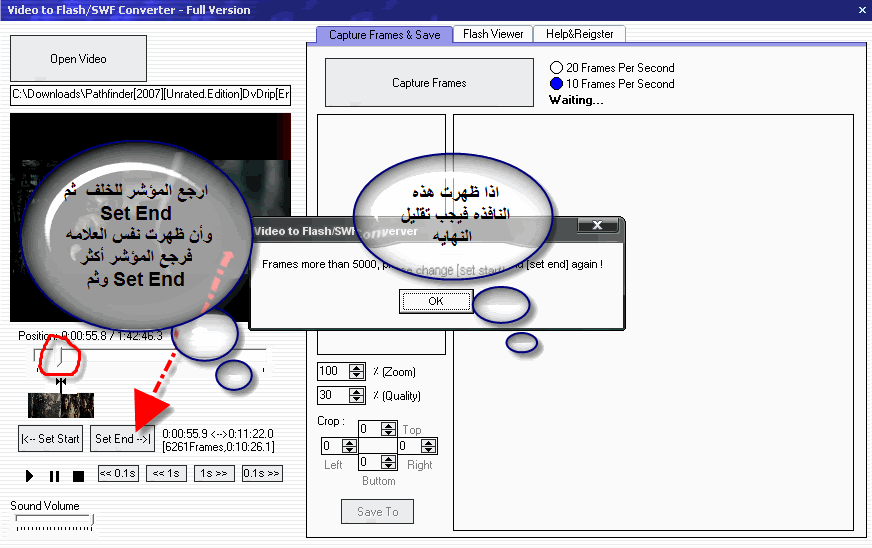The image size is (872, 548).
Task: Stop video playback with the square icon
Action: click(78, 476)
